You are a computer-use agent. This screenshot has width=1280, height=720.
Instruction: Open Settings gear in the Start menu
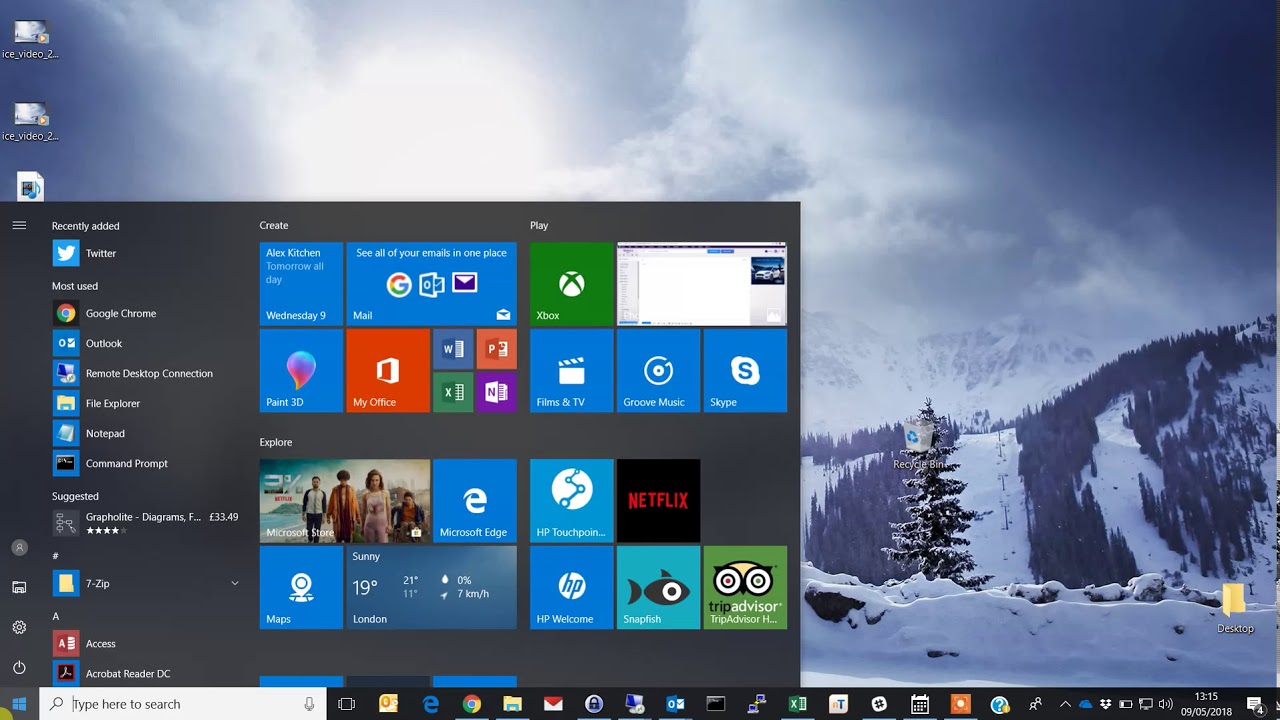coord(19,627)
